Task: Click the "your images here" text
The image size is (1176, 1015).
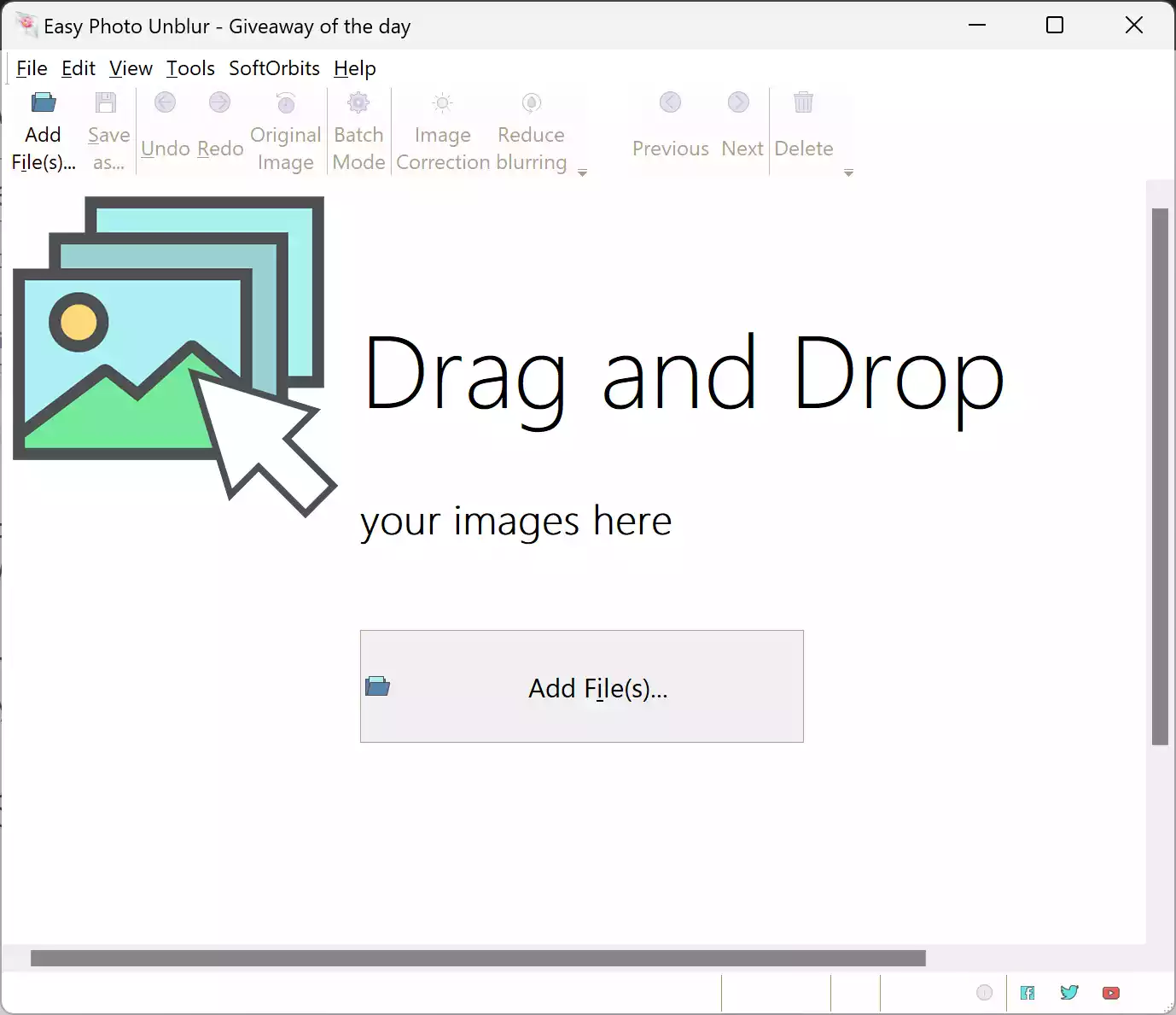Action: pyautogui.click(x=516, y=521)
